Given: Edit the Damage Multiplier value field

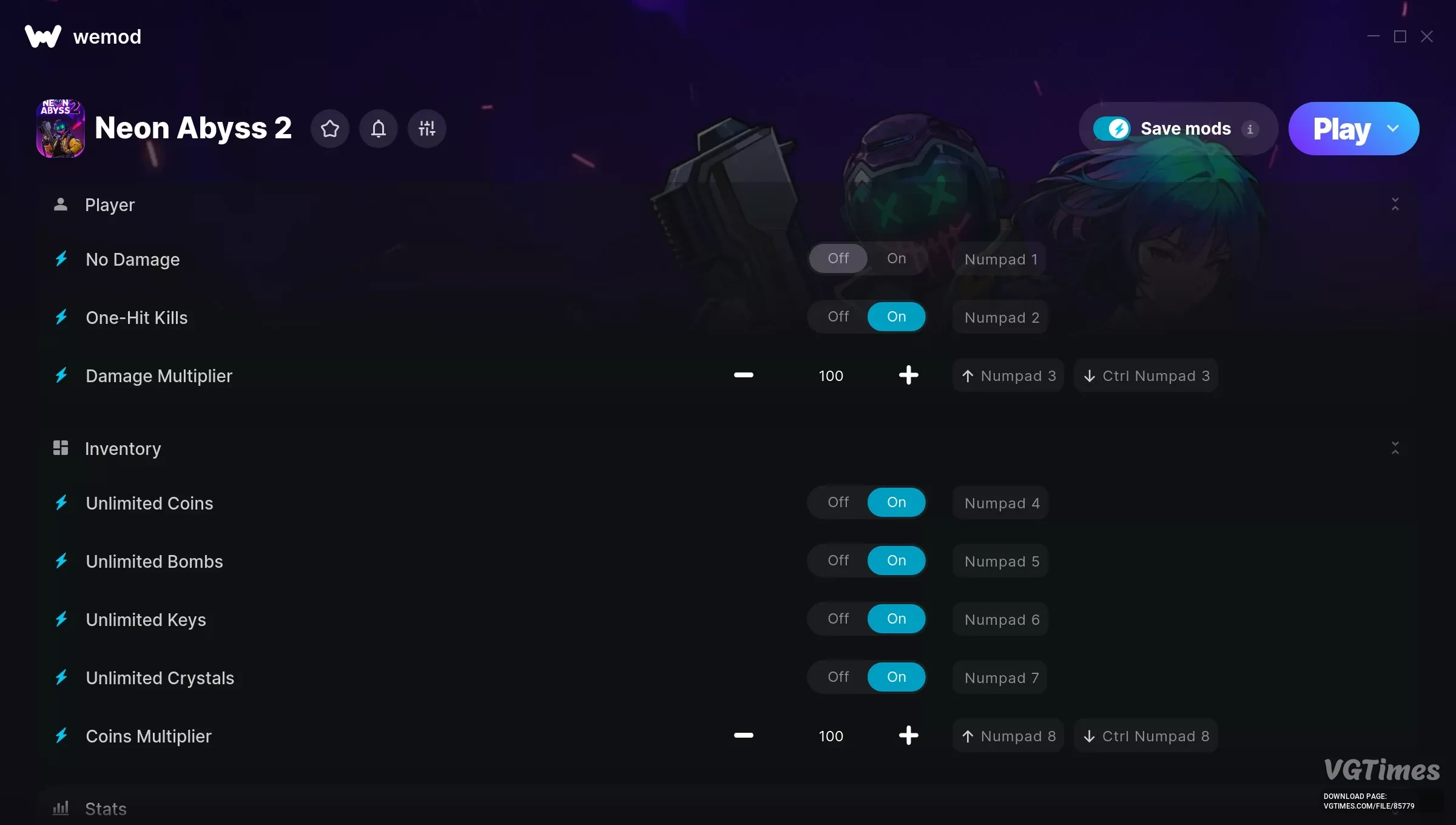Looking at the screenshot, I should pyautogui.click(x=831, y=375).
